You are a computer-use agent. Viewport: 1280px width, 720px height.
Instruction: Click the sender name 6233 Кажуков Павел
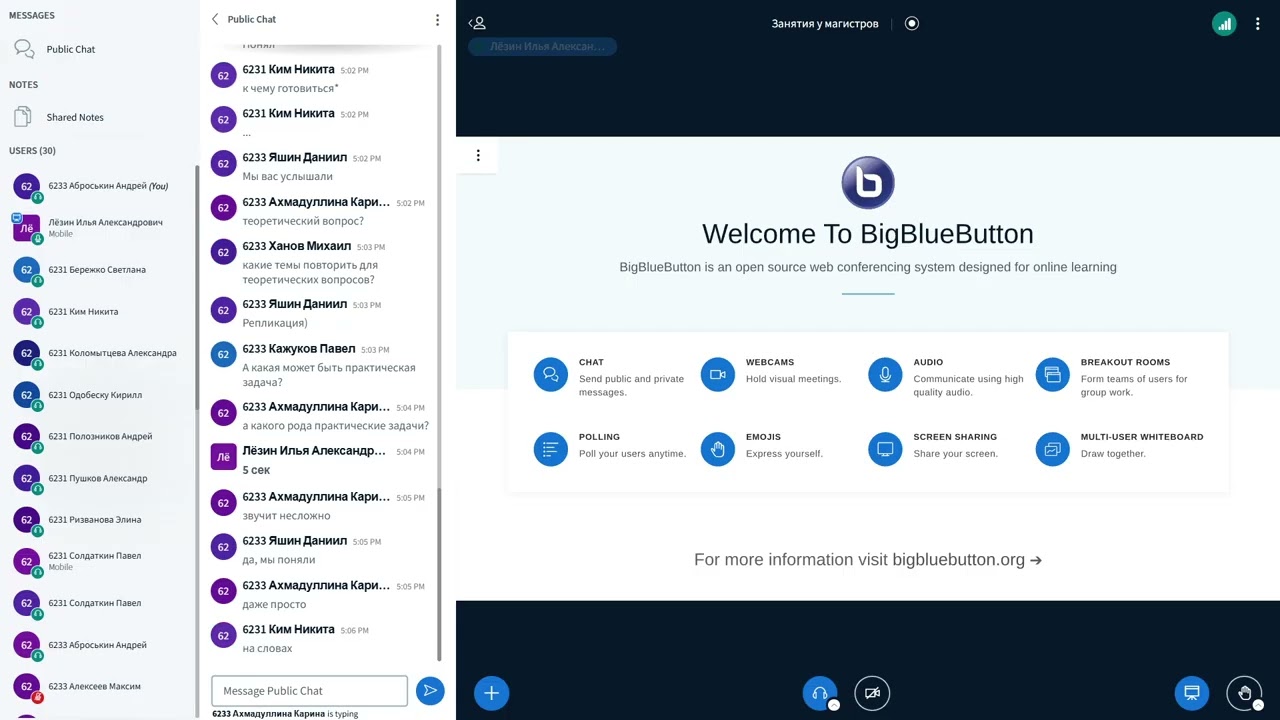click(299, 349)
